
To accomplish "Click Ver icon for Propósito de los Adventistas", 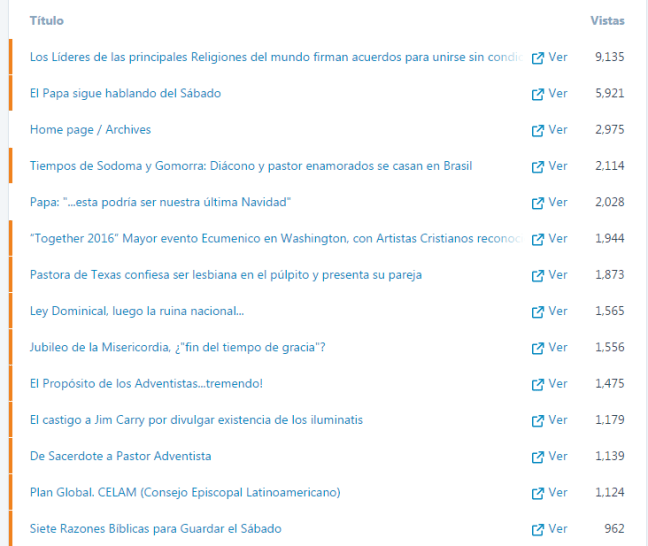I will 538,384.
